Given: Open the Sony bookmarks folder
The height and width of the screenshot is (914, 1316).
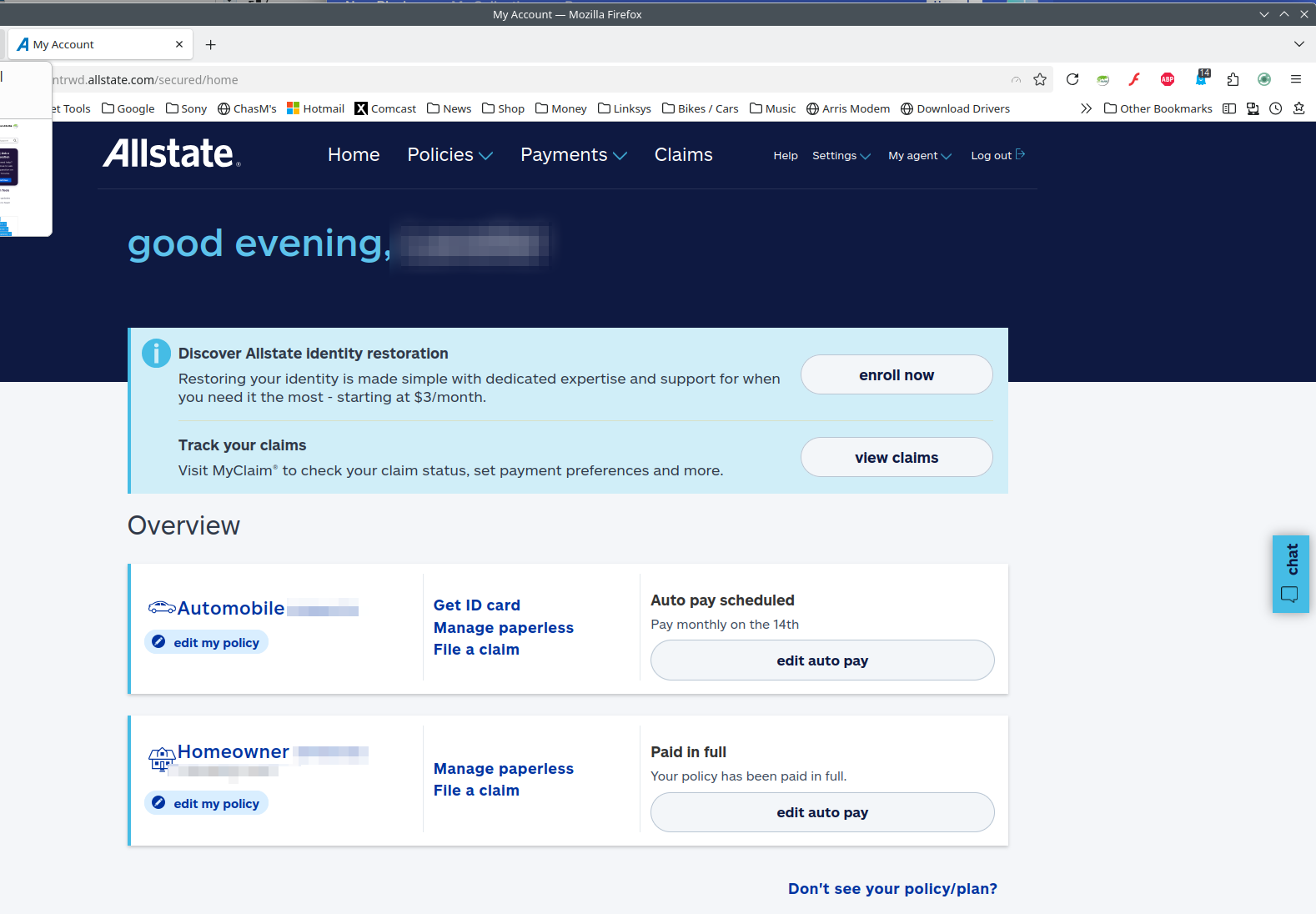Looking at the screenshot, I should click(x=186, y=108).
